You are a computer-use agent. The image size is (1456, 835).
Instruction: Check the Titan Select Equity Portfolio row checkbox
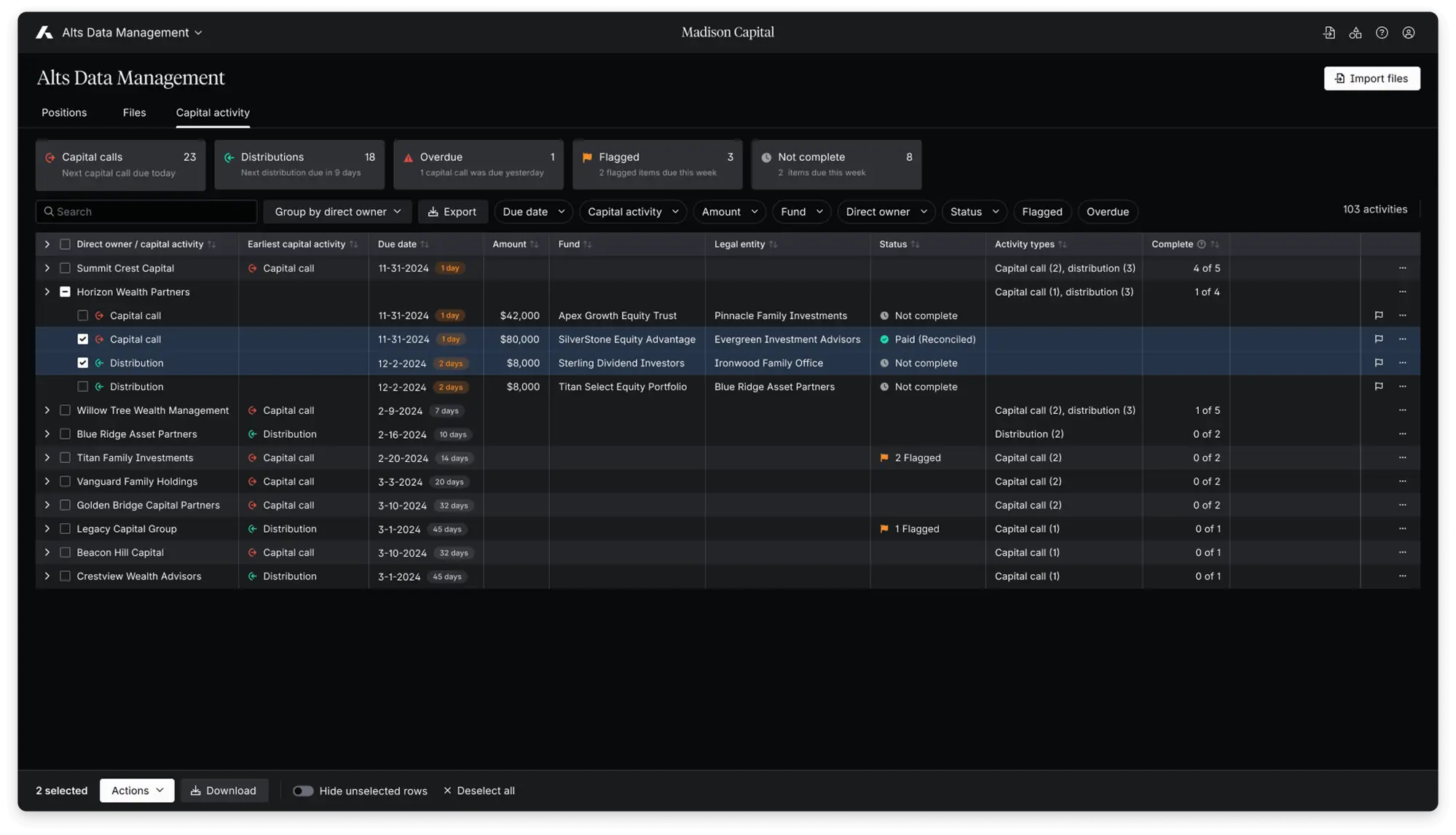(83, 387)
